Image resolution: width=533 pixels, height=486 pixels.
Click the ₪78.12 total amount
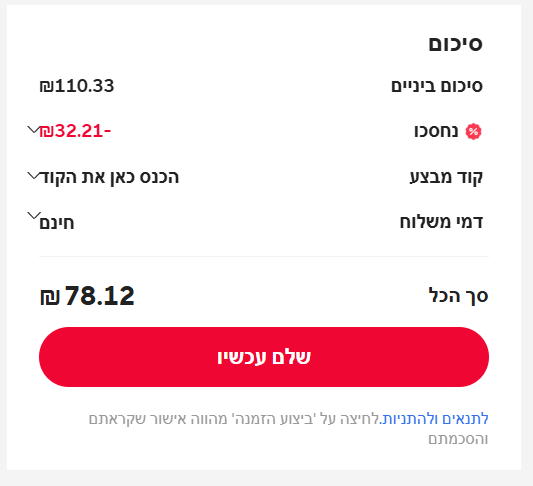(87, 295)
